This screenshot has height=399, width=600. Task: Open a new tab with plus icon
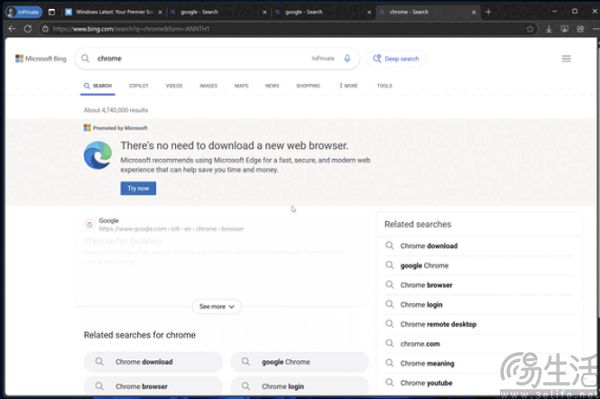pos(488,12)
